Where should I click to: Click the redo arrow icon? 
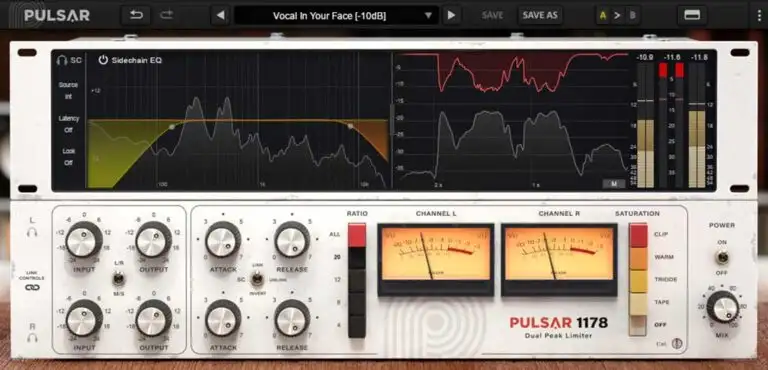[x=167, y=15]
